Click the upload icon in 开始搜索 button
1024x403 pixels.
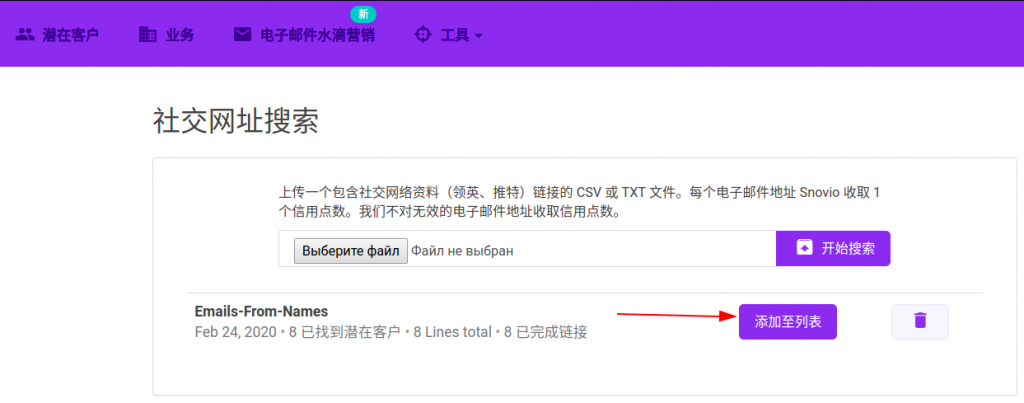805,247
